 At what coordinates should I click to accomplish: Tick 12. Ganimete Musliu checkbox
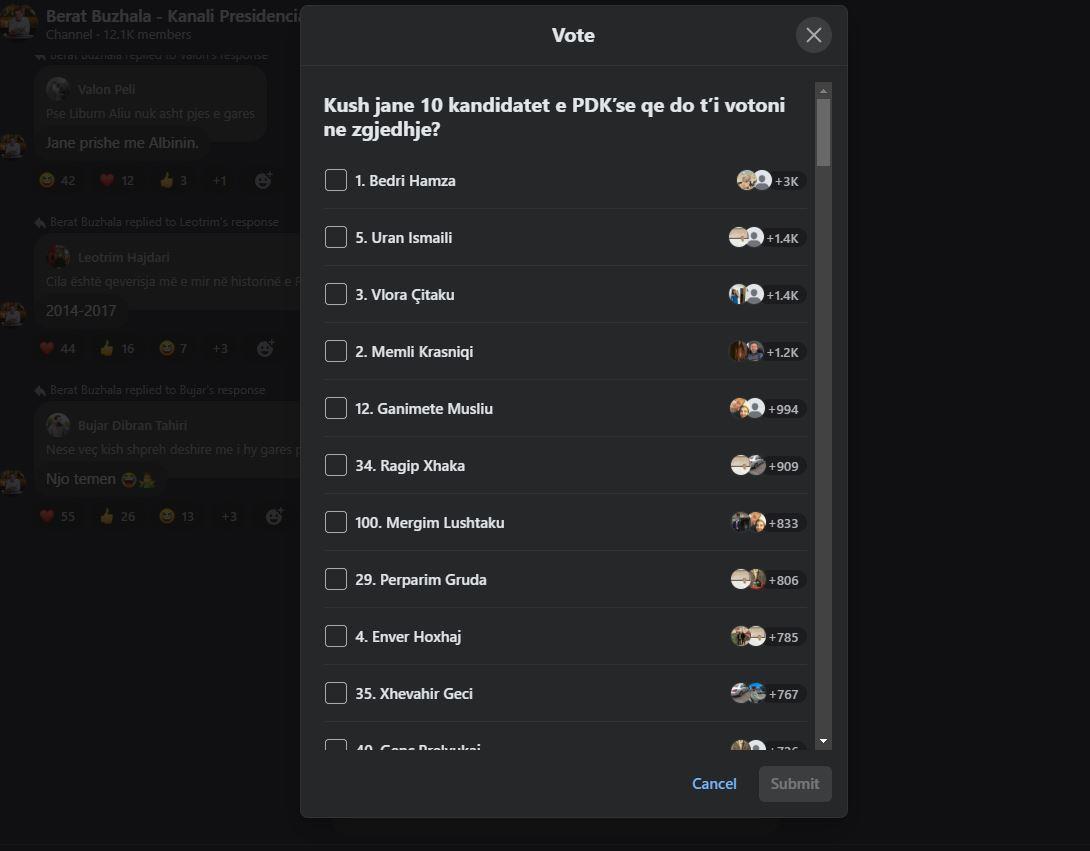[336, 408]
